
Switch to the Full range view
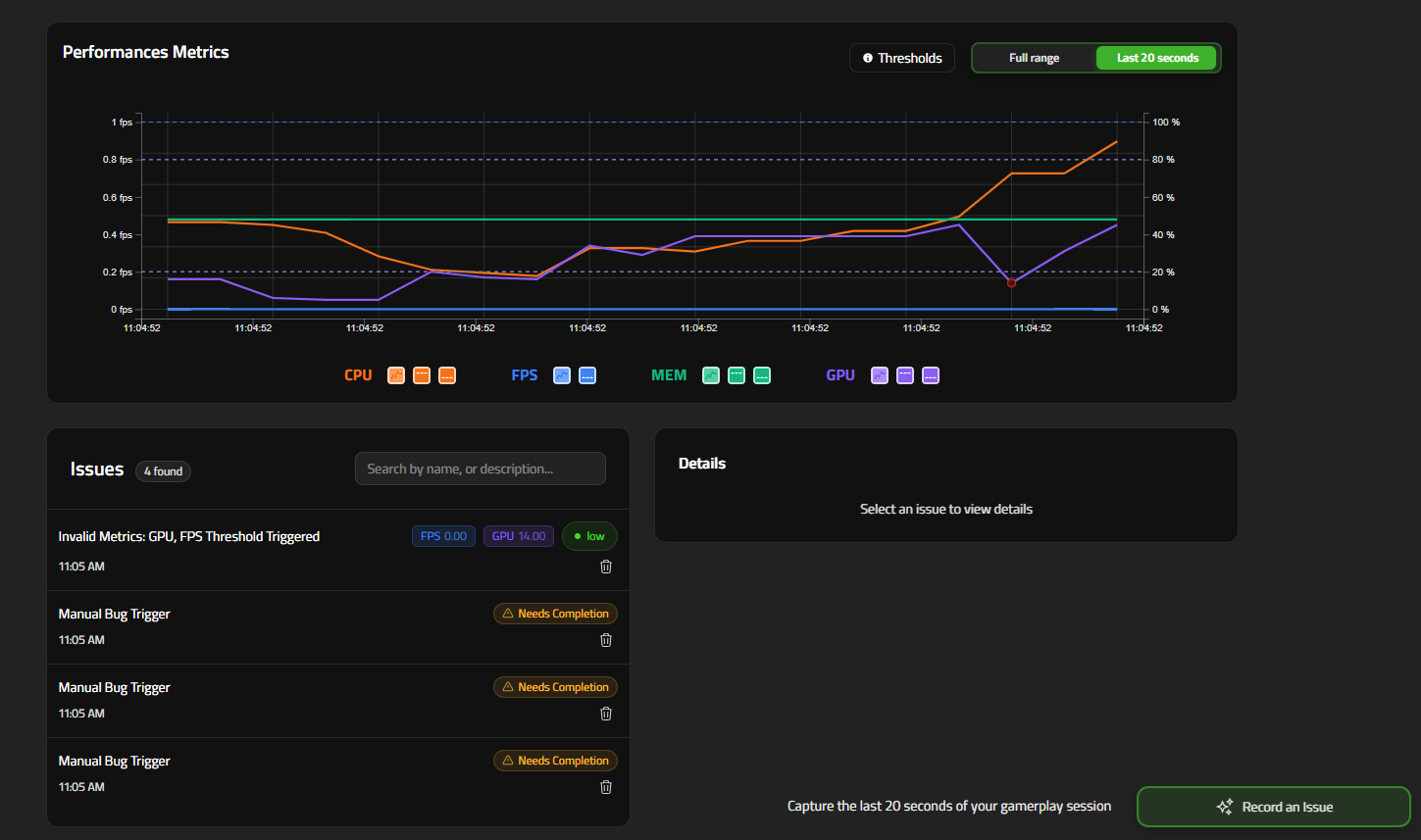1034,58
